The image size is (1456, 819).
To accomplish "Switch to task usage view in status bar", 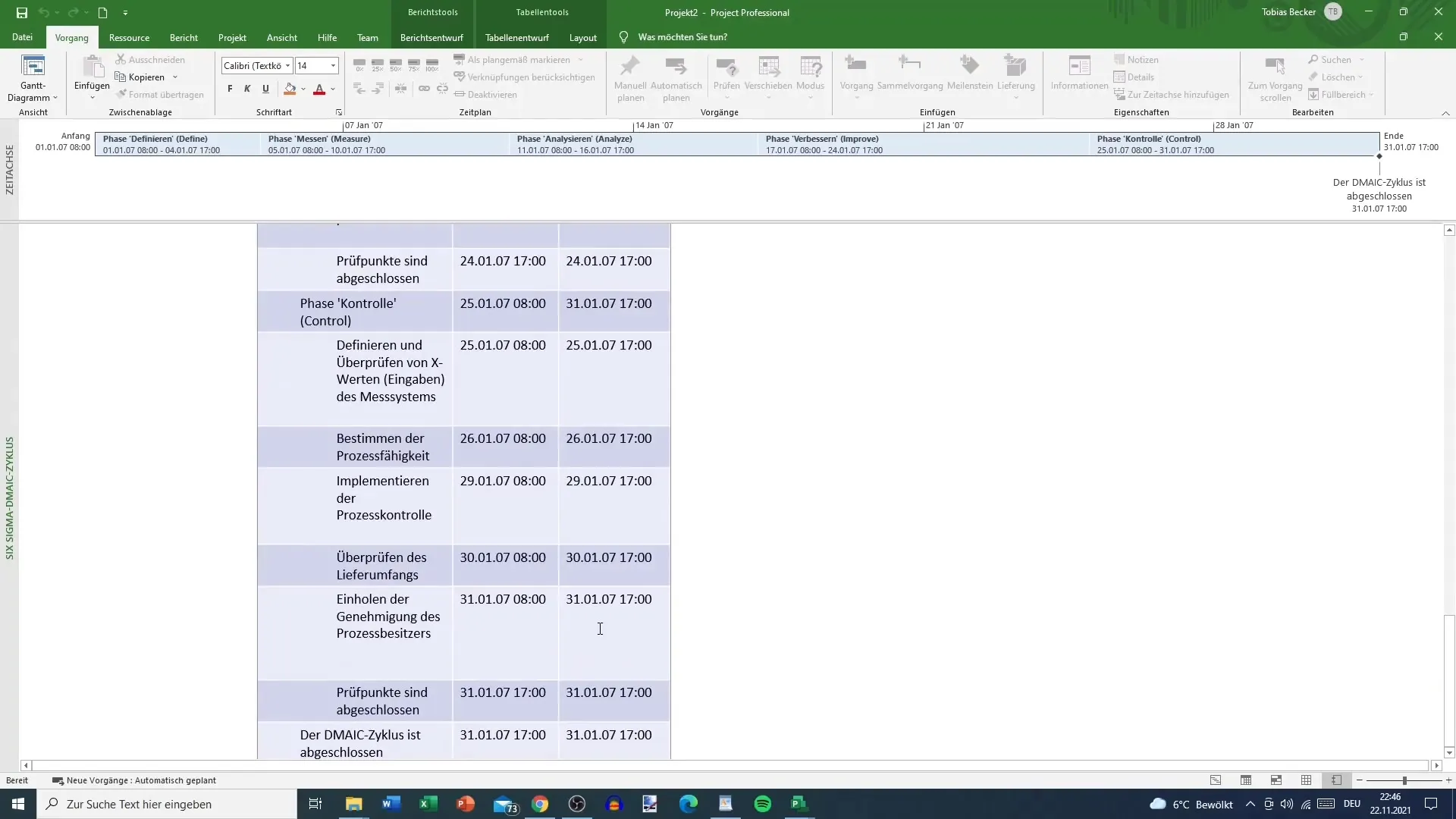I will [x=1246, y=780].
